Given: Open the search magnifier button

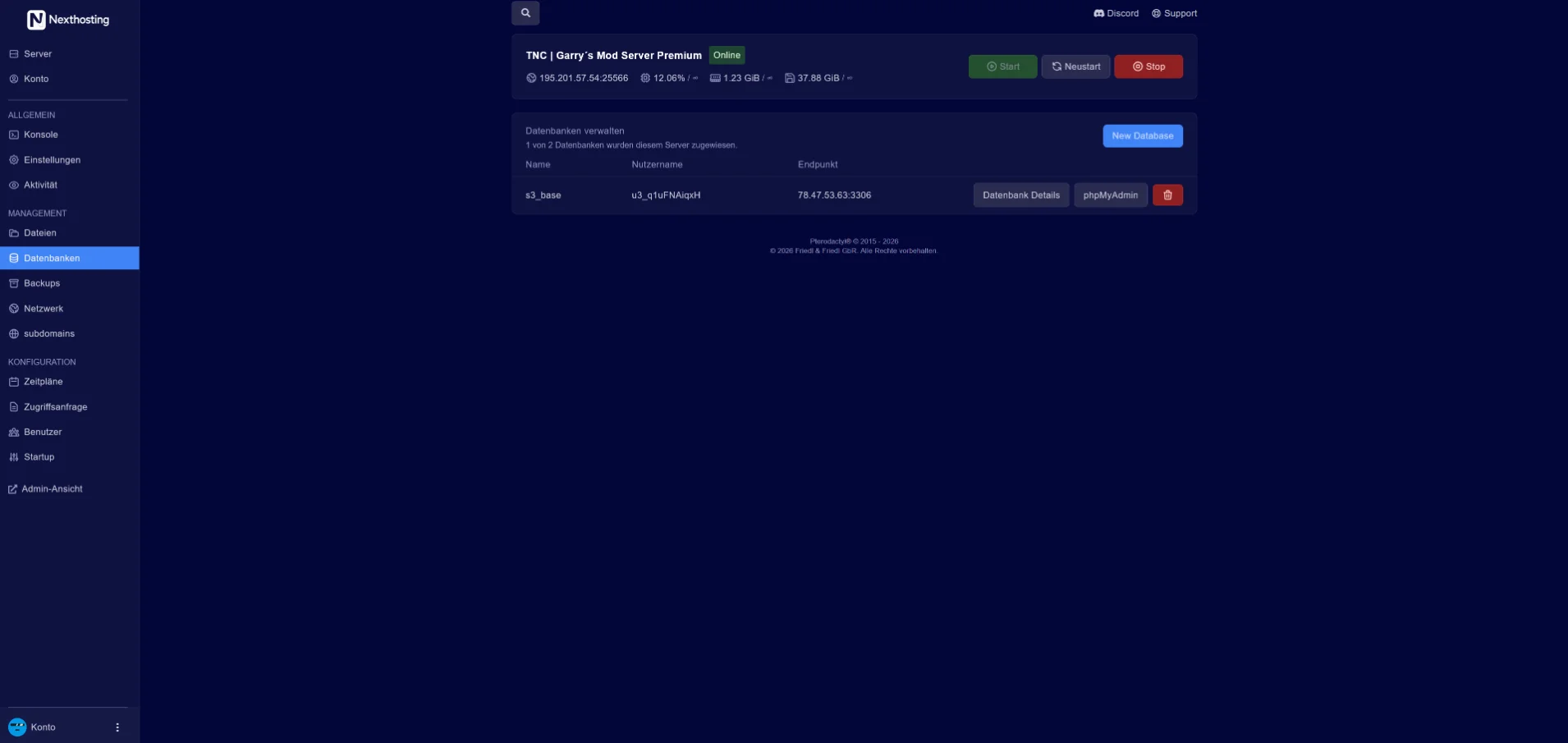Looking at the screenshot, I should click(x=525, y=13).
